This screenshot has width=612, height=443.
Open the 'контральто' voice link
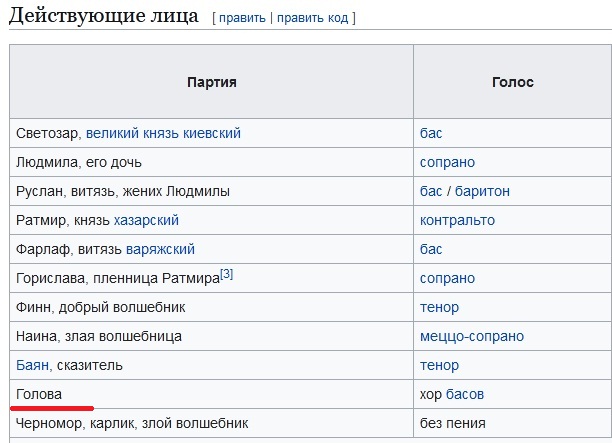pos(457,220)
